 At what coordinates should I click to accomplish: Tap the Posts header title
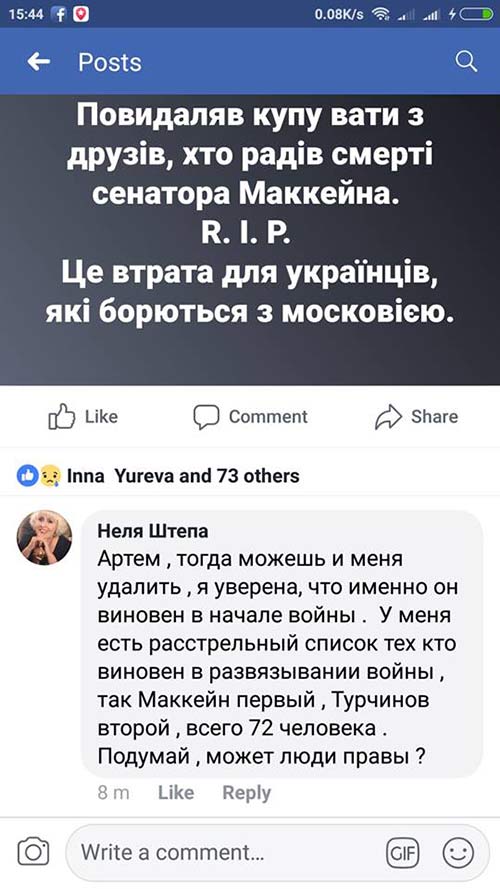pyautogui.click(x=109, y=62)
